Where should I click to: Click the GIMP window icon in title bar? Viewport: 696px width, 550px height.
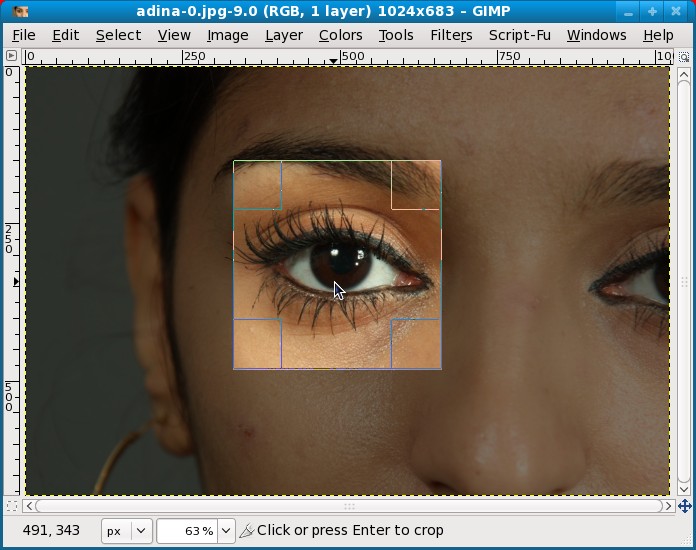20,12
